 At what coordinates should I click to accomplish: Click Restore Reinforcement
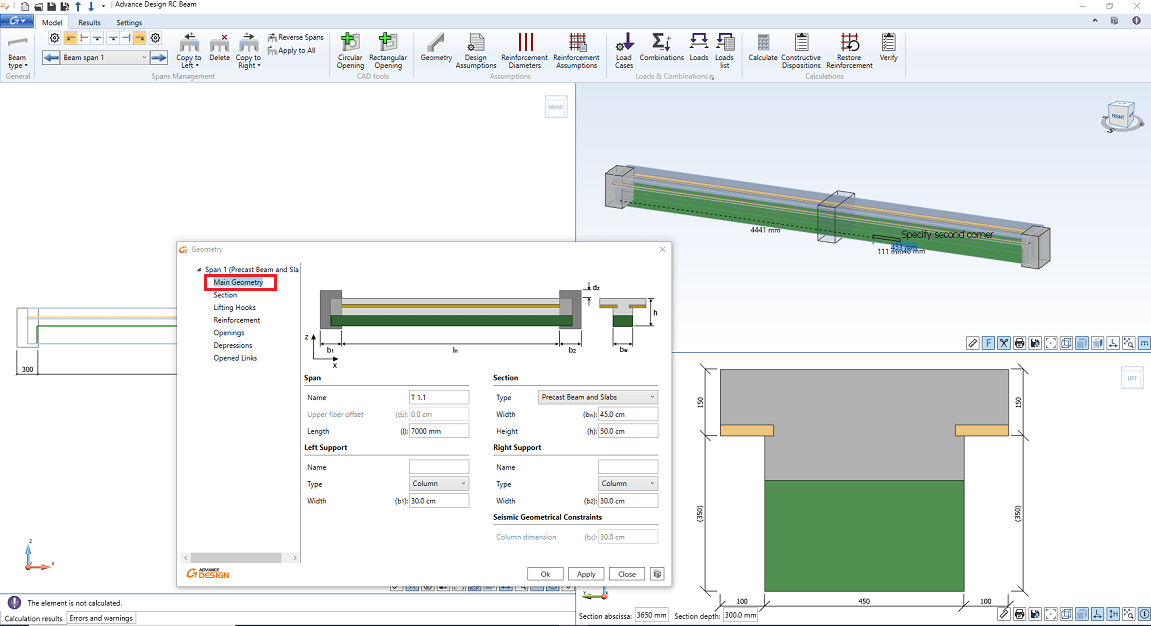tap(849, 51)
